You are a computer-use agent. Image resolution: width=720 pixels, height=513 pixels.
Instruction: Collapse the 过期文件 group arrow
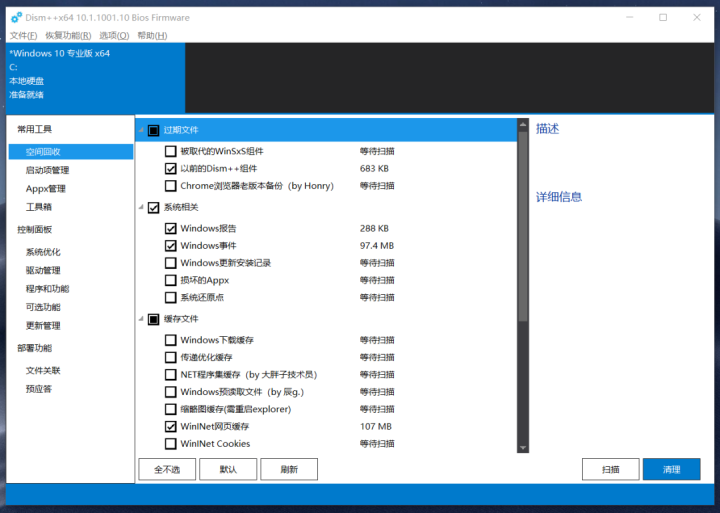click(141, 130)
